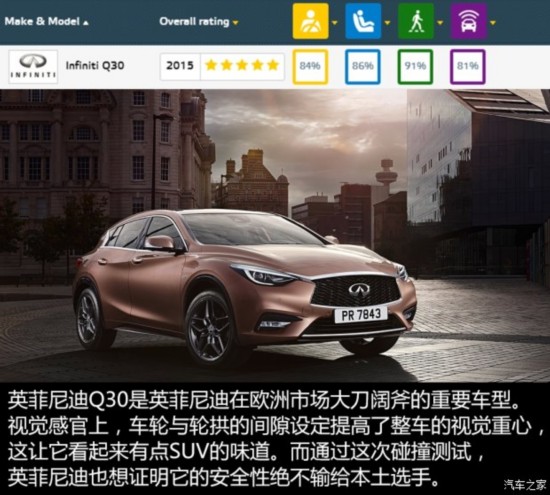The width and height of the screenshot is (550, 495).
Task: Select the 86% child occupant score
Action: [363, 67]
